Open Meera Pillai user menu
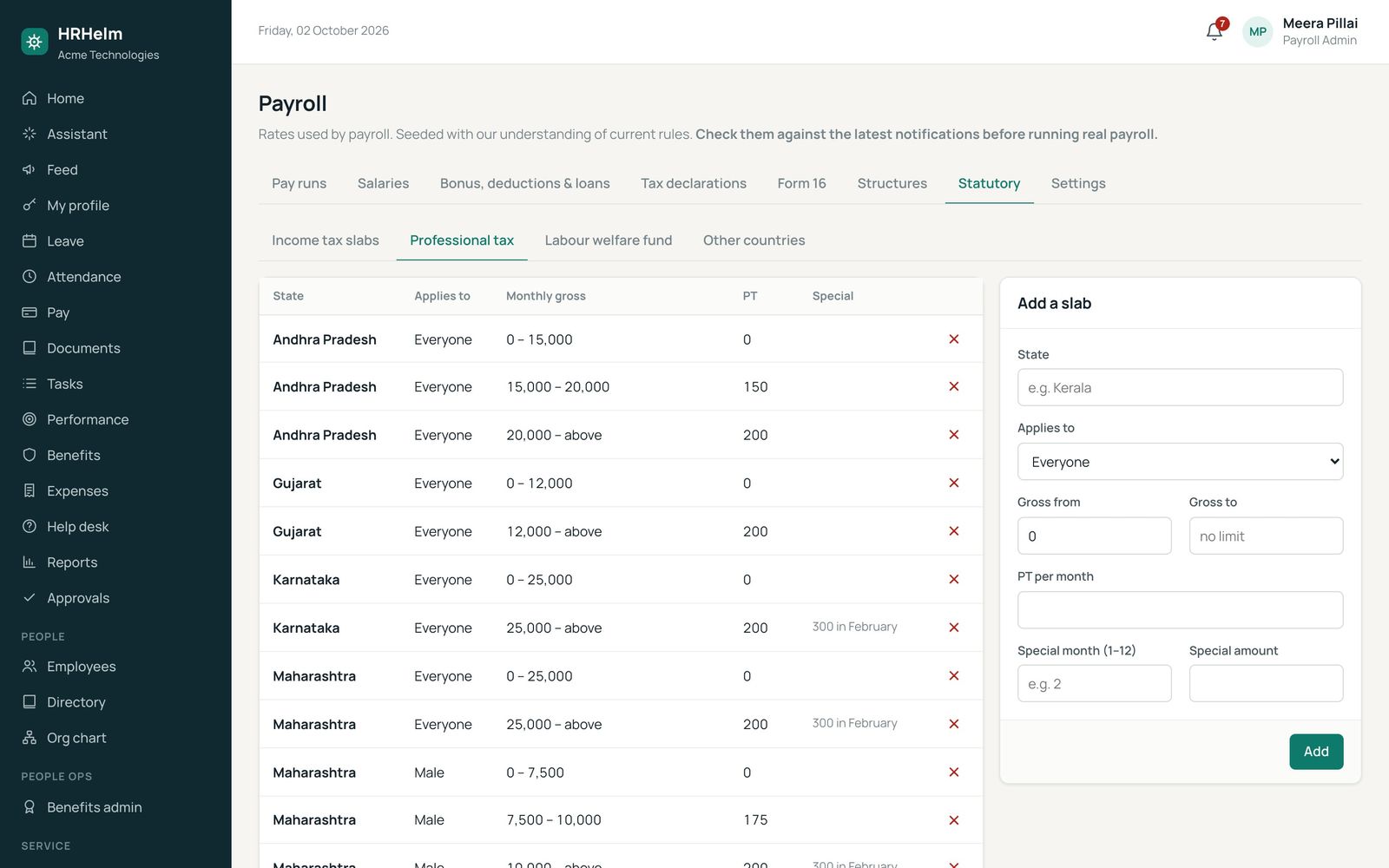 point(1300,31)
